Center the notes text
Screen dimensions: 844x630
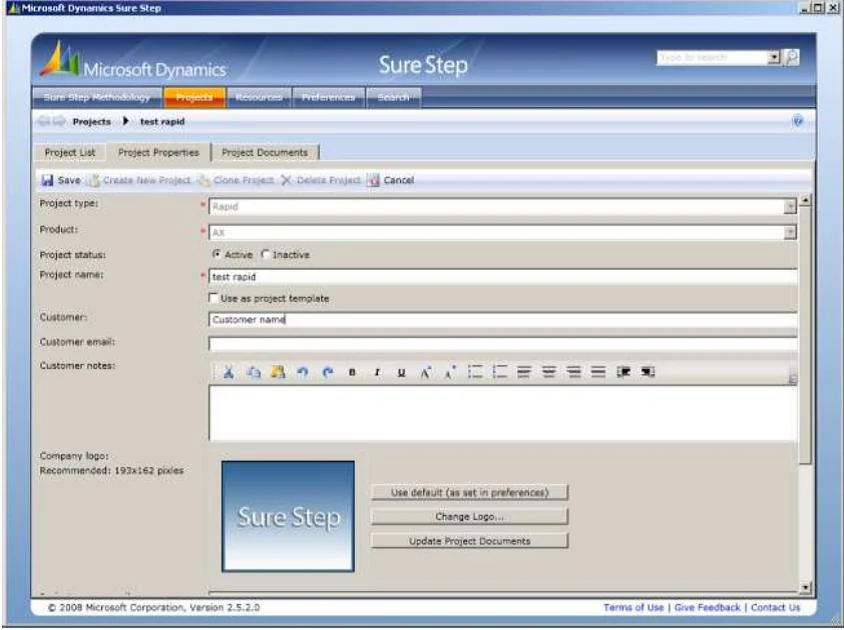[x=548, y=372]
